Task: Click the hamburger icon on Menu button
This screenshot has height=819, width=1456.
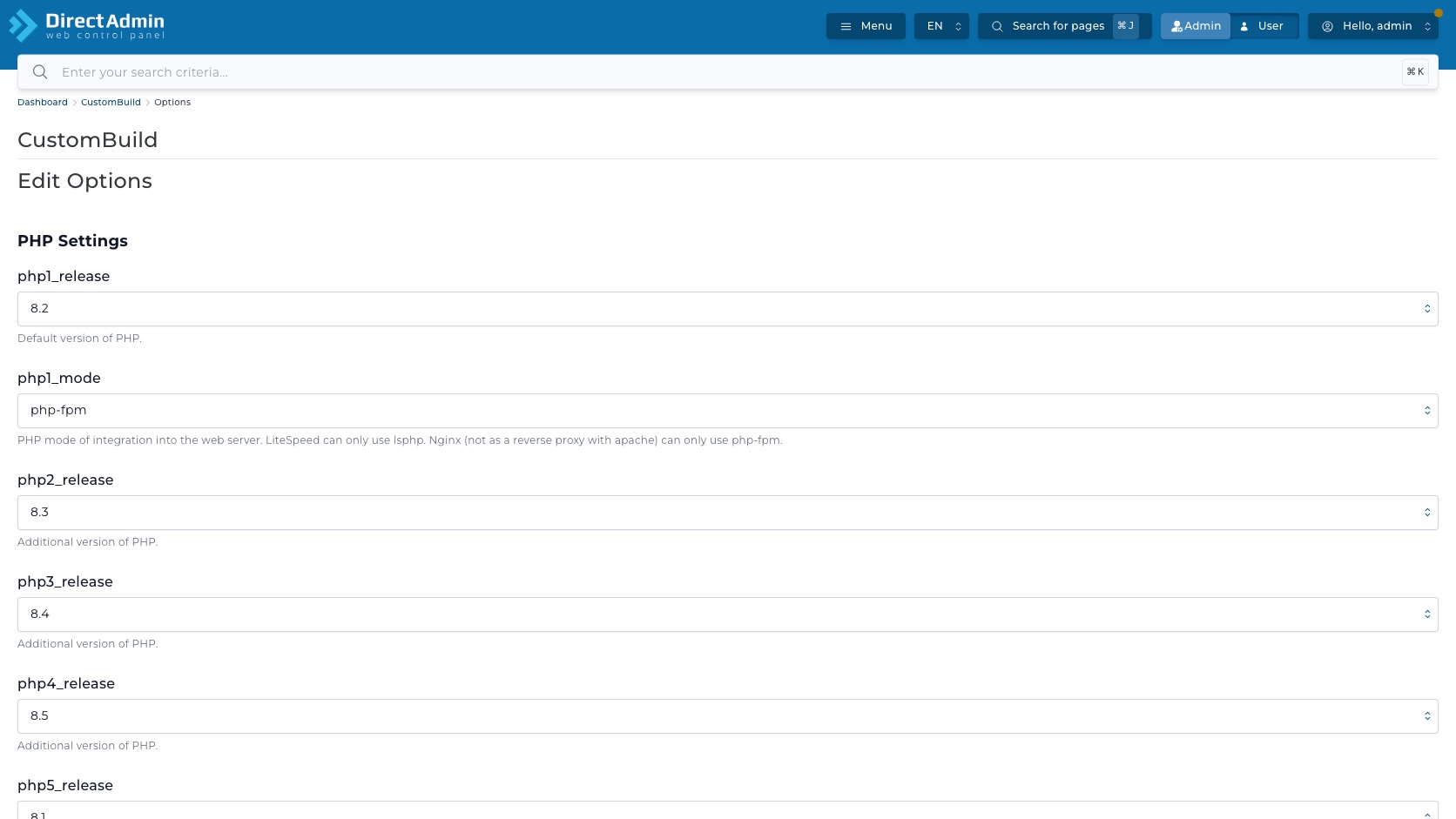Action: click(846, 26)
